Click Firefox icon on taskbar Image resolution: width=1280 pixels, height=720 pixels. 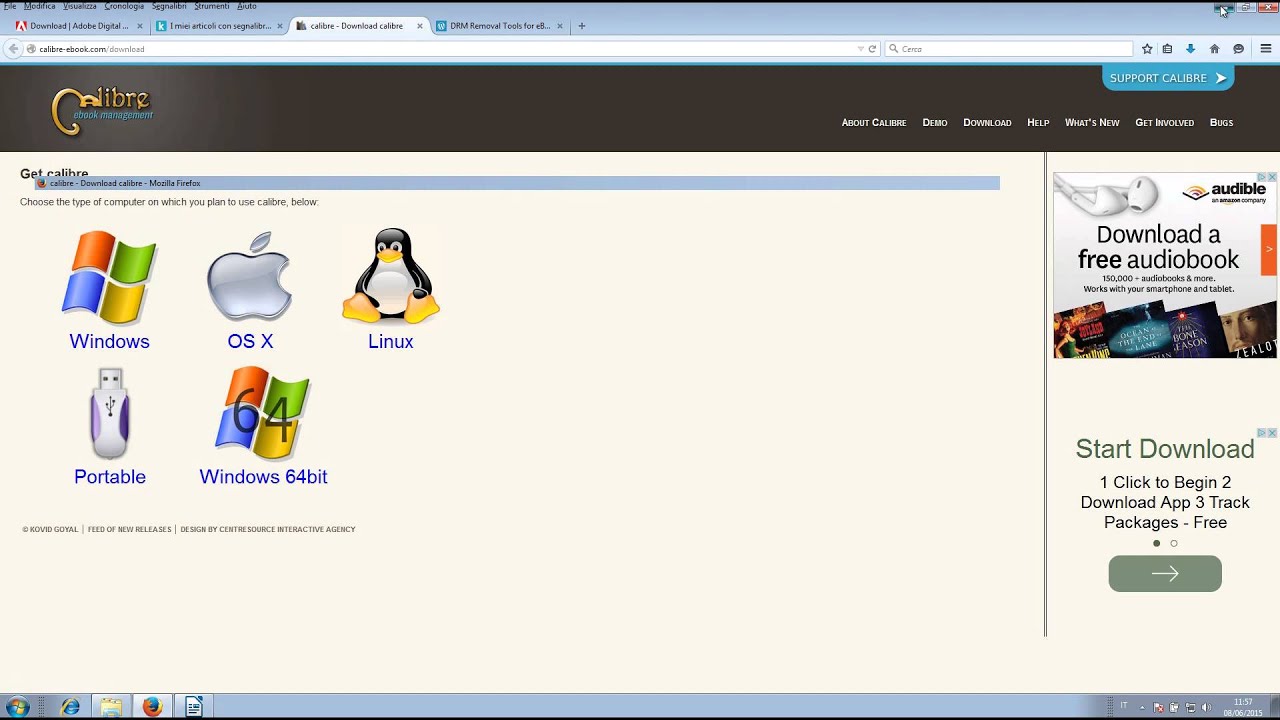point(152,707)
